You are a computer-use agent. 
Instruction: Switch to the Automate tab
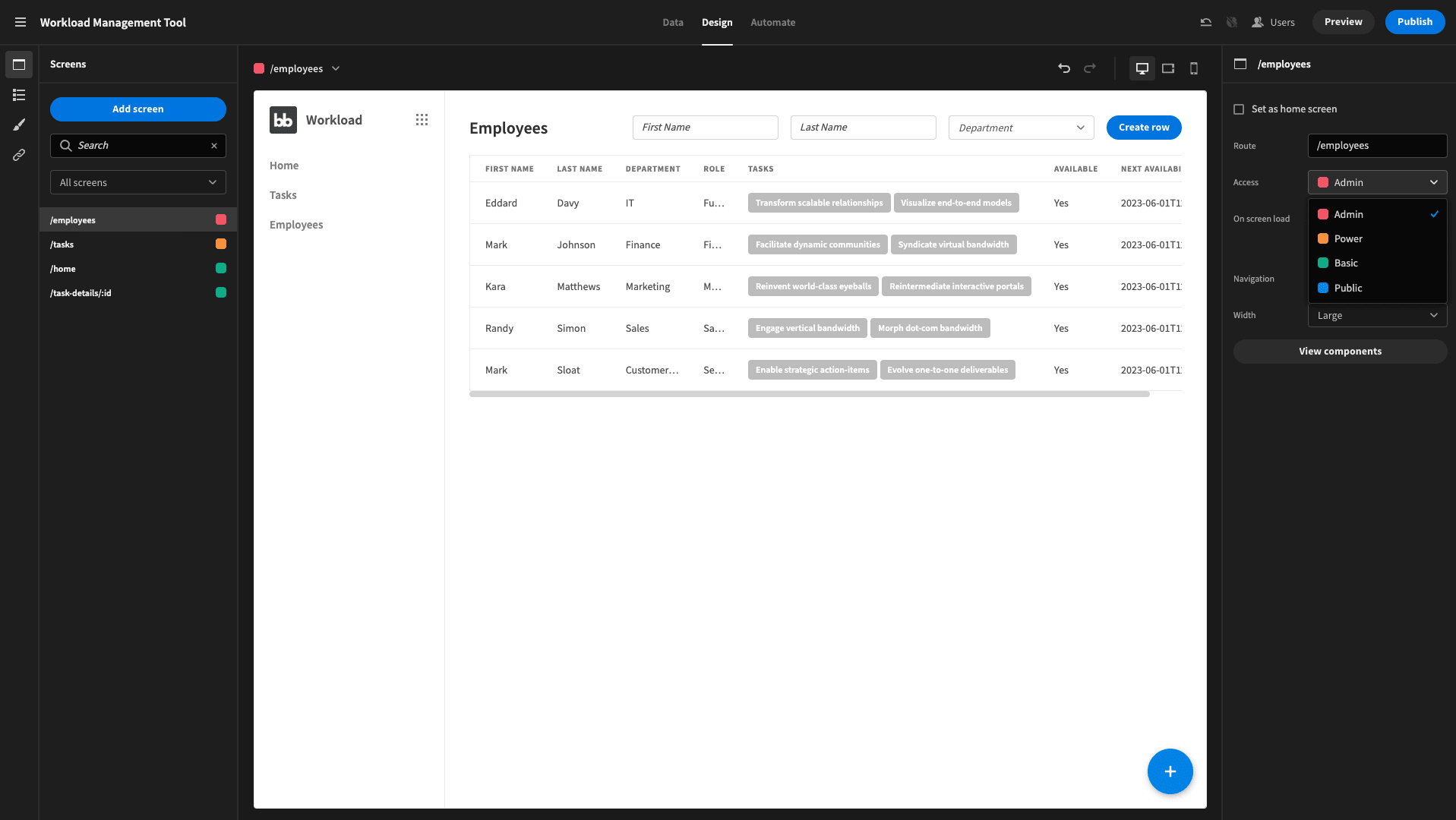[773, 22]
